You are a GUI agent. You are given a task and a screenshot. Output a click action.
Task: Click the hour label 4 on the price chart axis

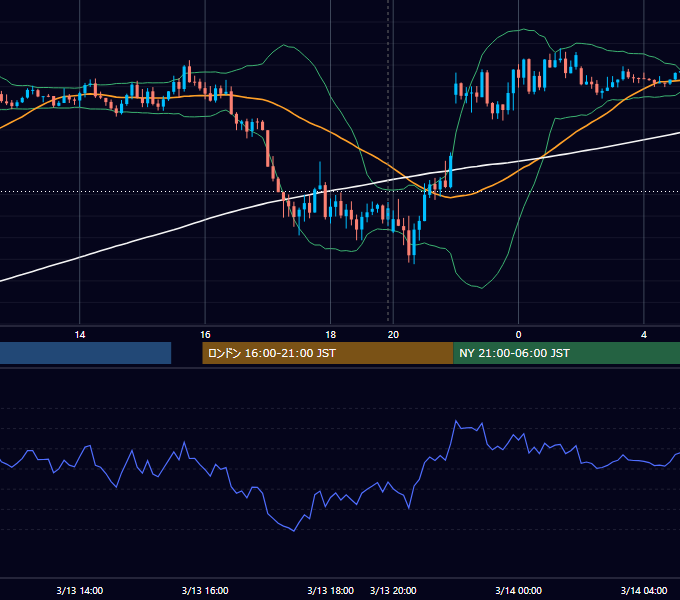(644, 335)
